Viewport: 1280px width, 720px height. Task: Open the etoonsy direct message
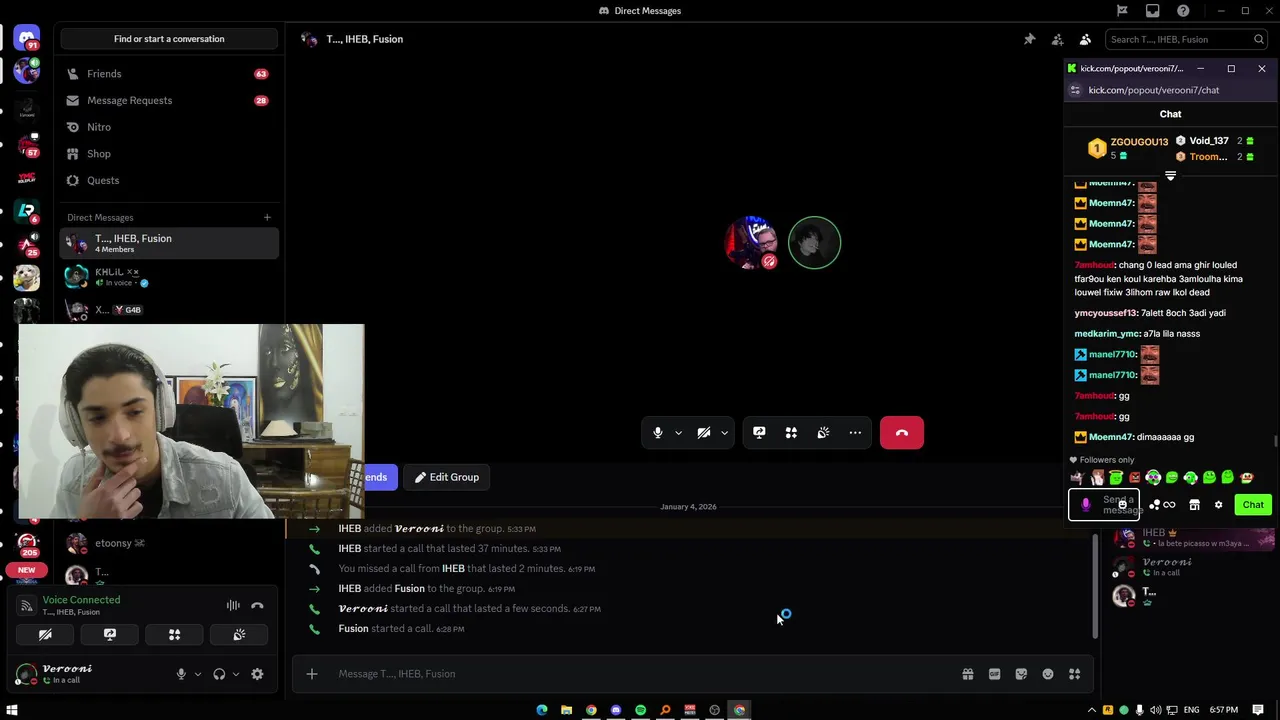pyautogui.click(x=169, y=543)
